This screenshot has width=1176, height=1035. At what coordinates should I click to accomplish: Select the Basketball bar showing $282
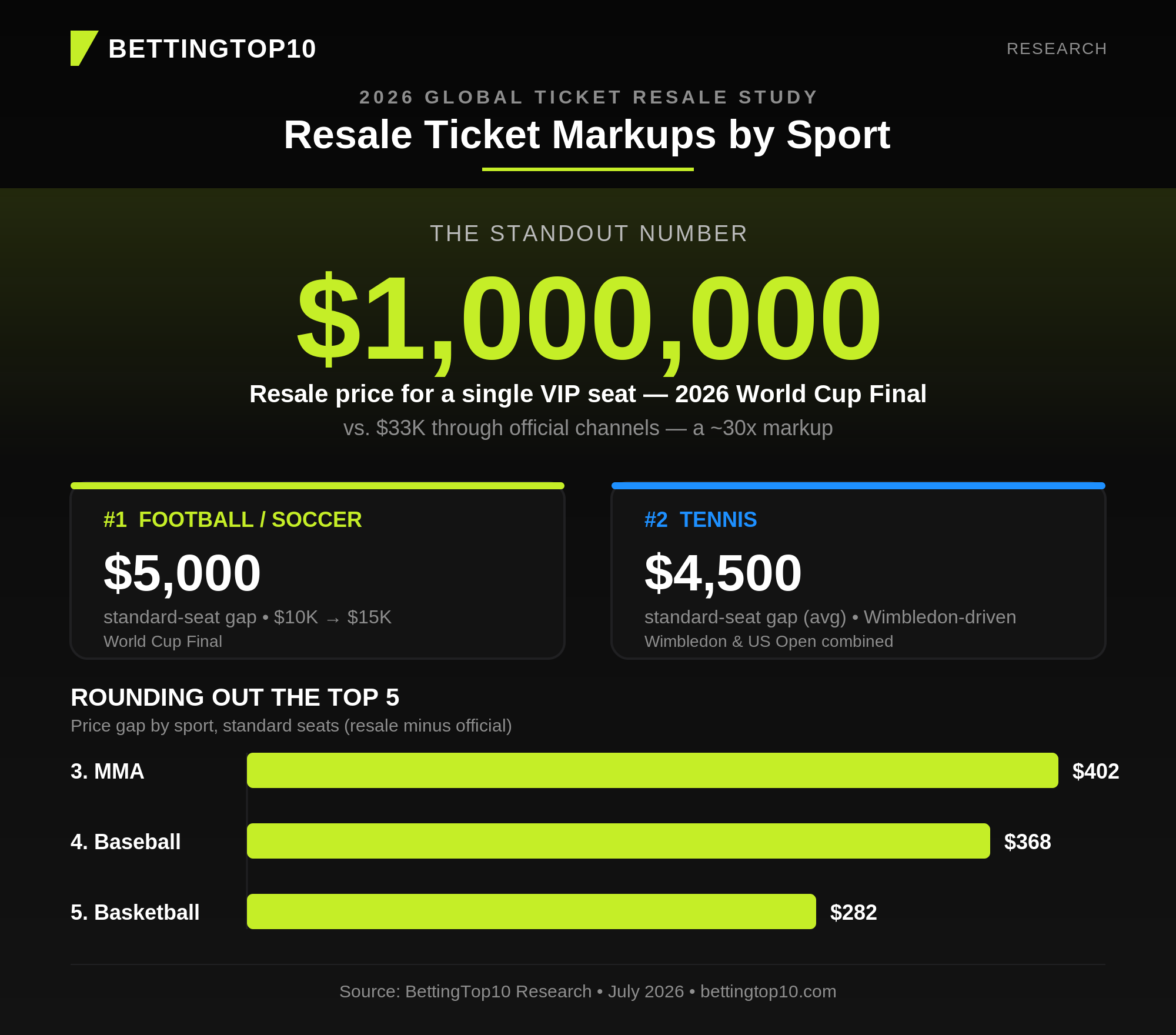click(x=532, y=912)
